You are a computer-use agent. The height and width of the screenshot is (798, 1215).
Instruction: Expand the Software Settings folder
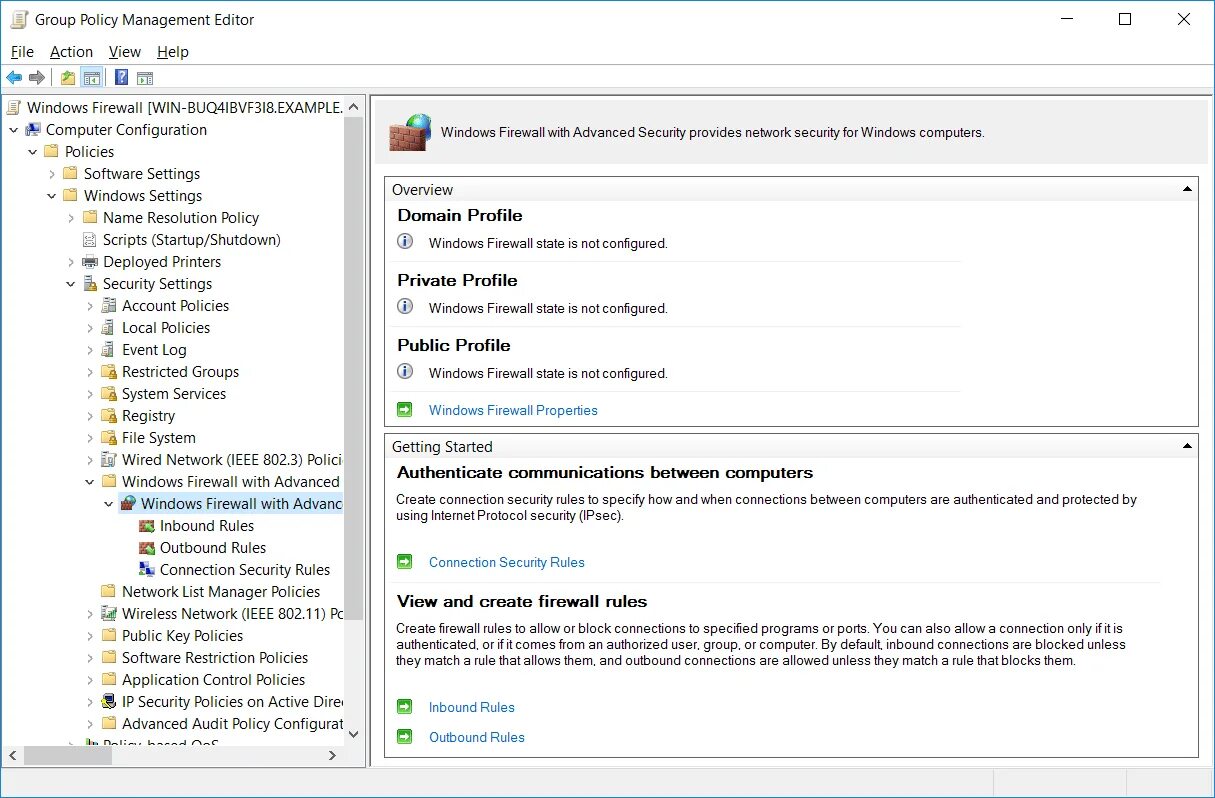click(52, 174)
